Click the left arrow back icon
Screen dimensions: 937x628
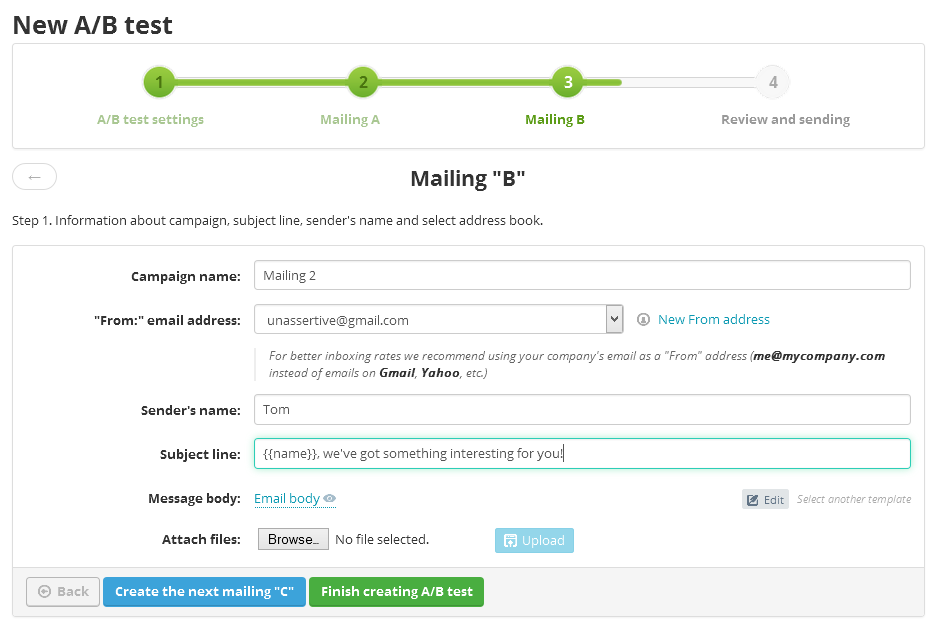click(34, 177)
